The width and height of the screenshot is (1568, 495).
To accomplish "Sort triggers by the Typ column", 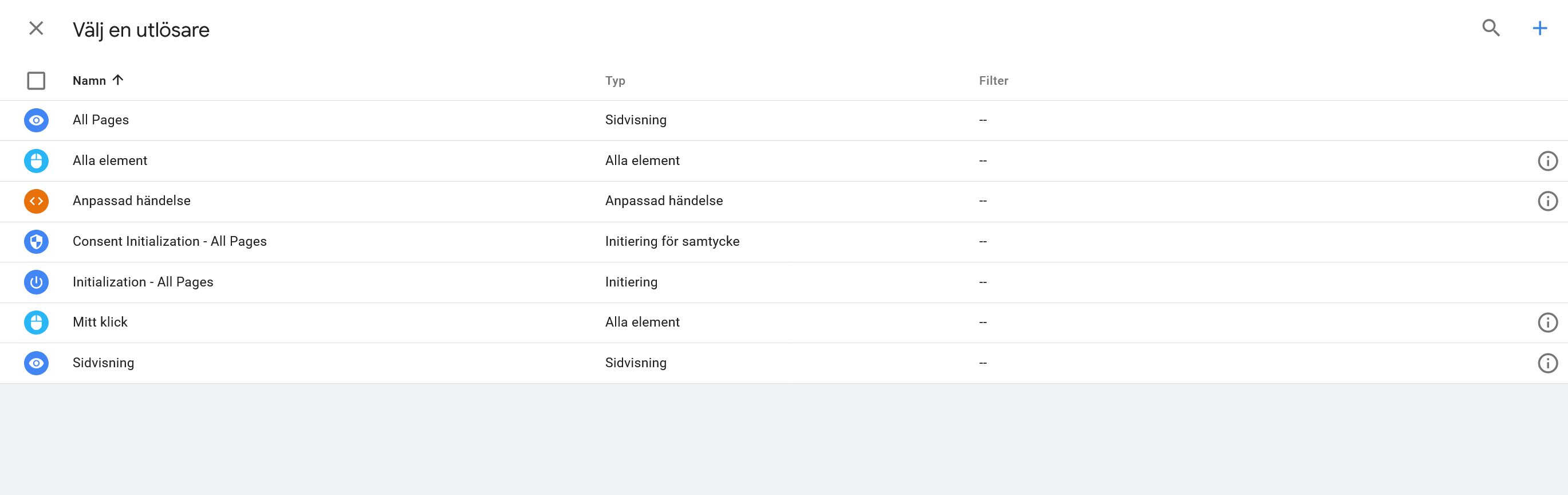I will point(615,80).
